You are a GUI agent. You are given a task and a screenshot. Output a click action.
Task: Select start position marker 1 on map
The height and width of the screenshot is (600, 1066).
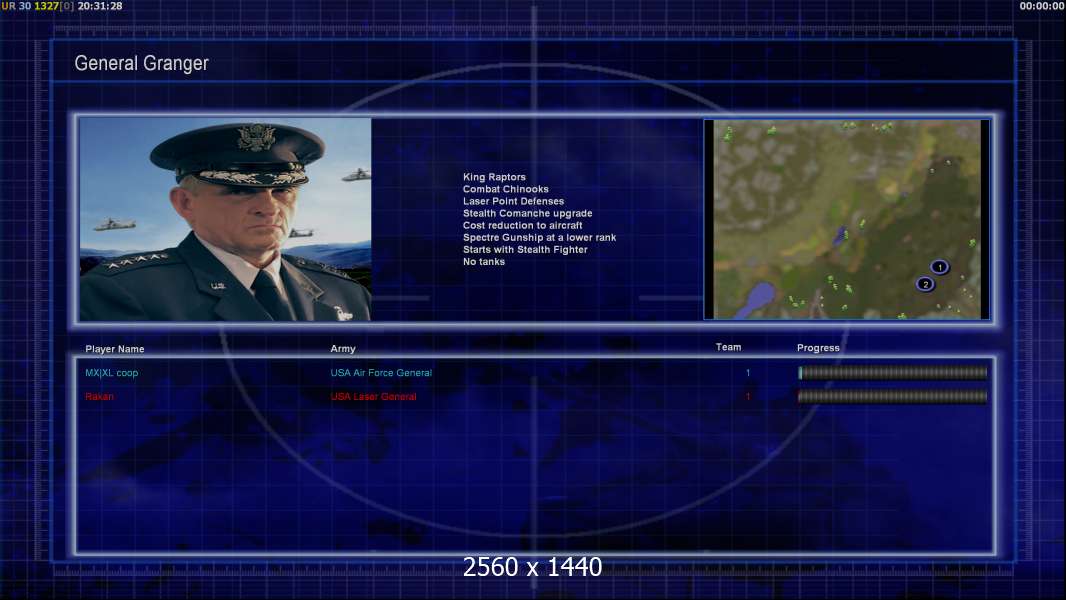pyautogui.click(x=940, y=267)
